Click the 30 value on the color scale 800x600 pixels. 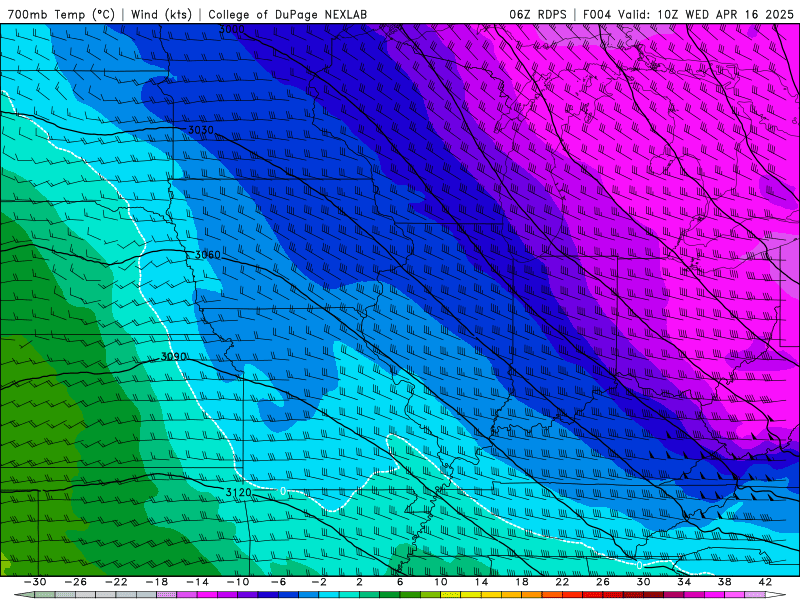click(643, 582)
